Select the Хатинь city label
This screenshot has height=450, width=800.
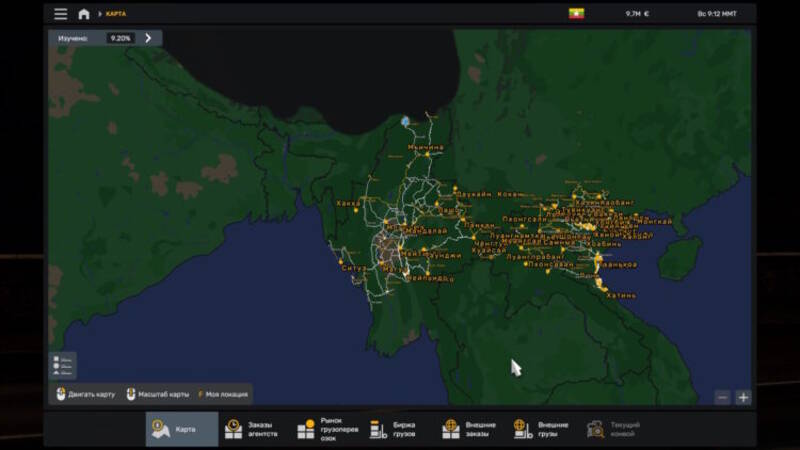point(621,295)
